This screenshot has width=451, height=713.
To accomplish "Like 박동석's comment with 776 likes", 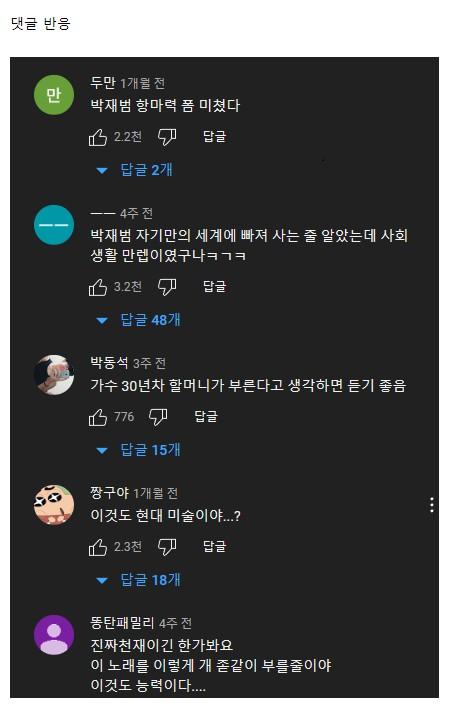I will 98,417.
